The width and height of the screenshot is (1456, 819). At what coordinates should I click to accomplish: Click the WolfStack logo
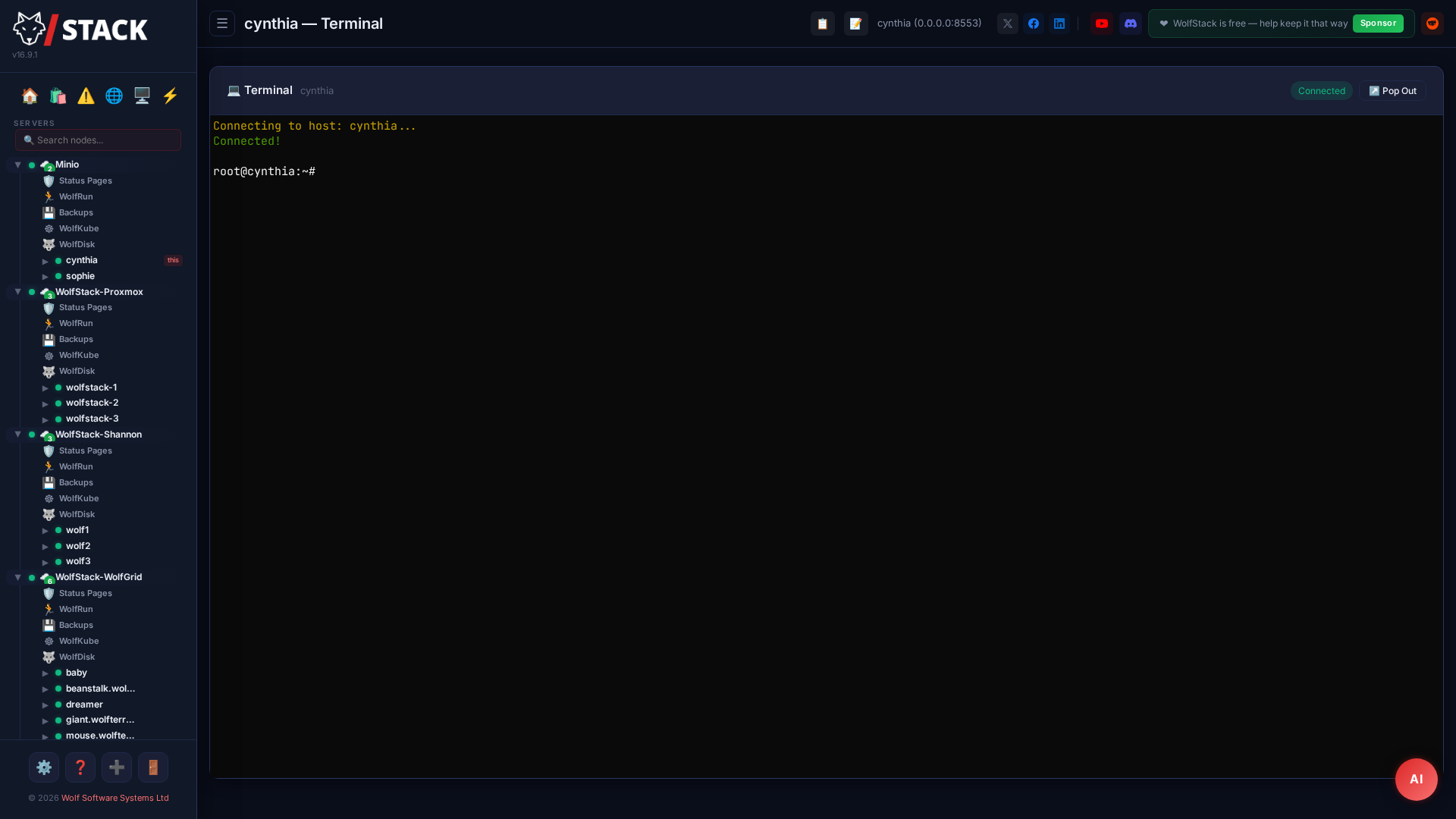click(80, 29)
